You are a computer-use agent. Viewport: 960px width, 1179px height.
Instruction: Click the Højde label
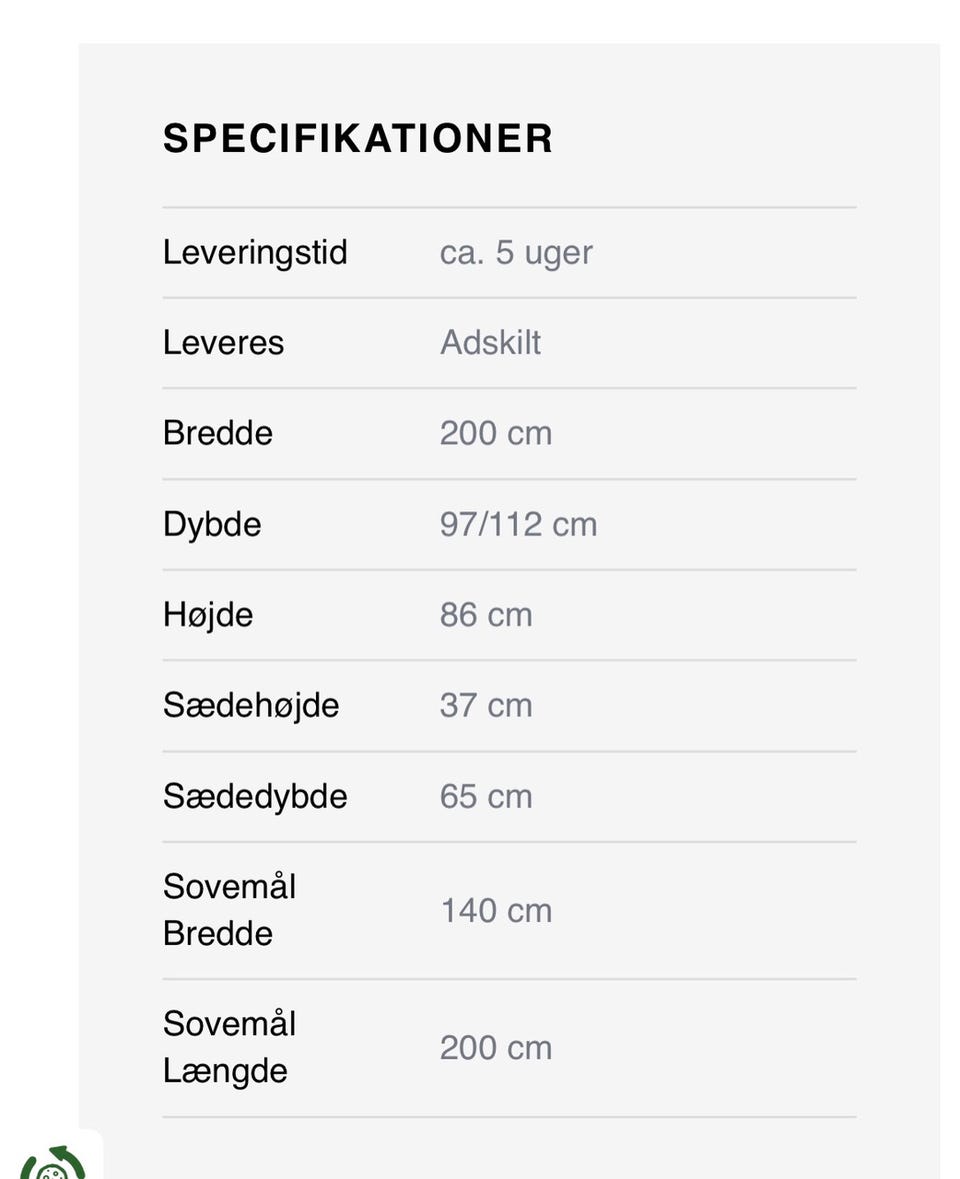pos(208,614)
